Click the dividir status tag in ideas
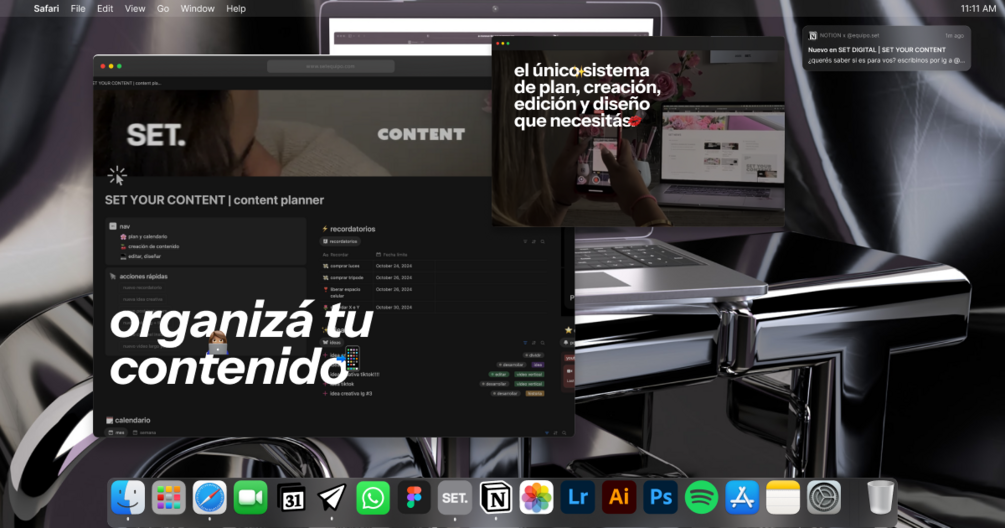This screenshot has width=1005, height=528. 534,355
